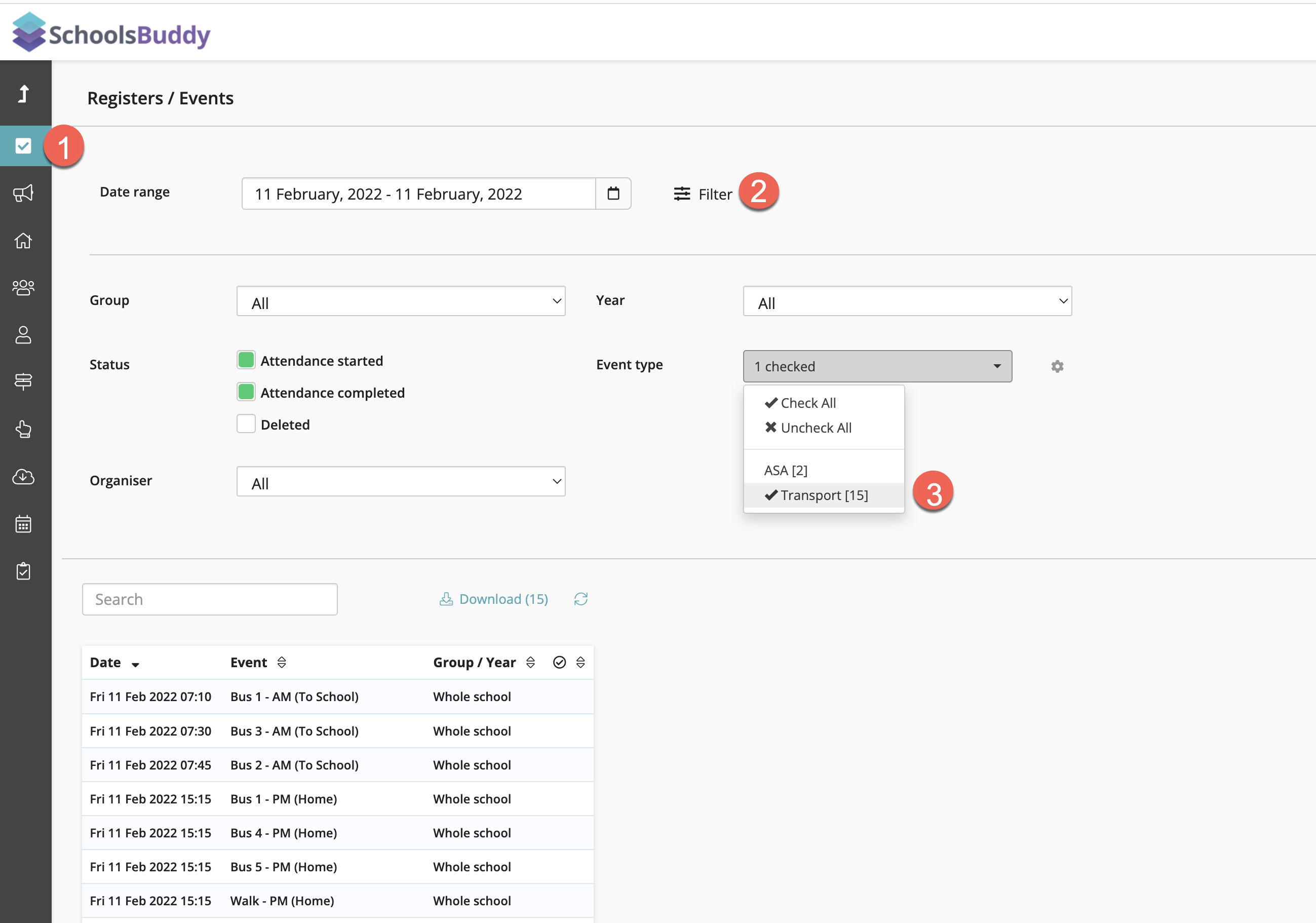Enable the Deleted status checkbox

(x=246, y=424)
